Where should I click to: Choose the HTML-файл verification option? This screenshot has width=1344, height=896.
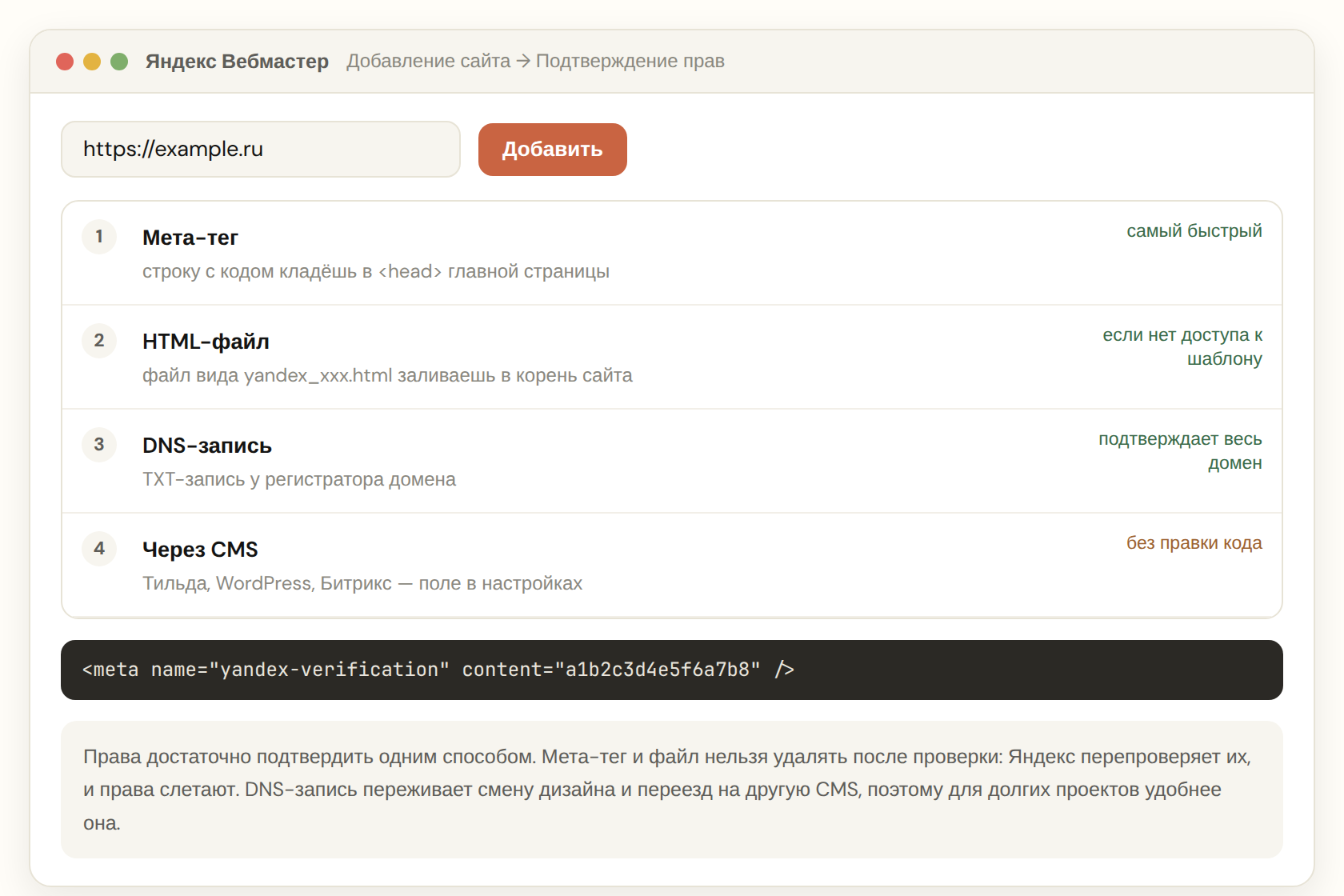click(672, 357)
